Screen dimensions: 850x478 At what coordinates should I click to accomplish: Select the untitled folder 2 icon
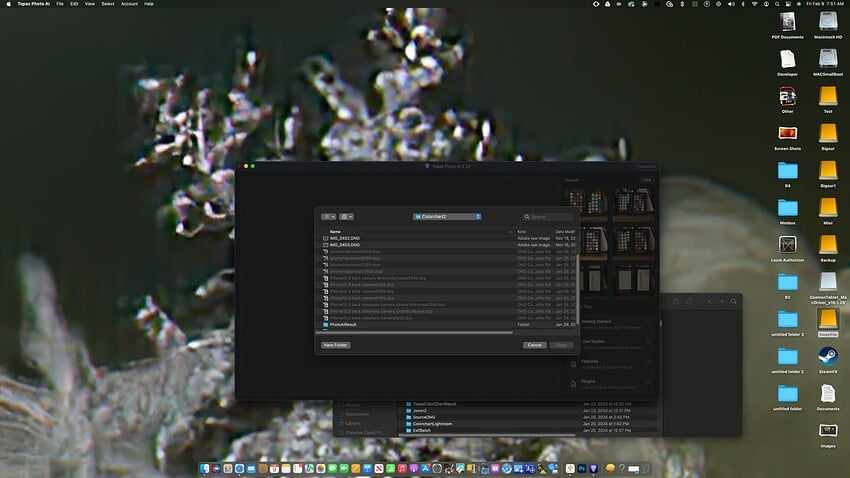787,357
